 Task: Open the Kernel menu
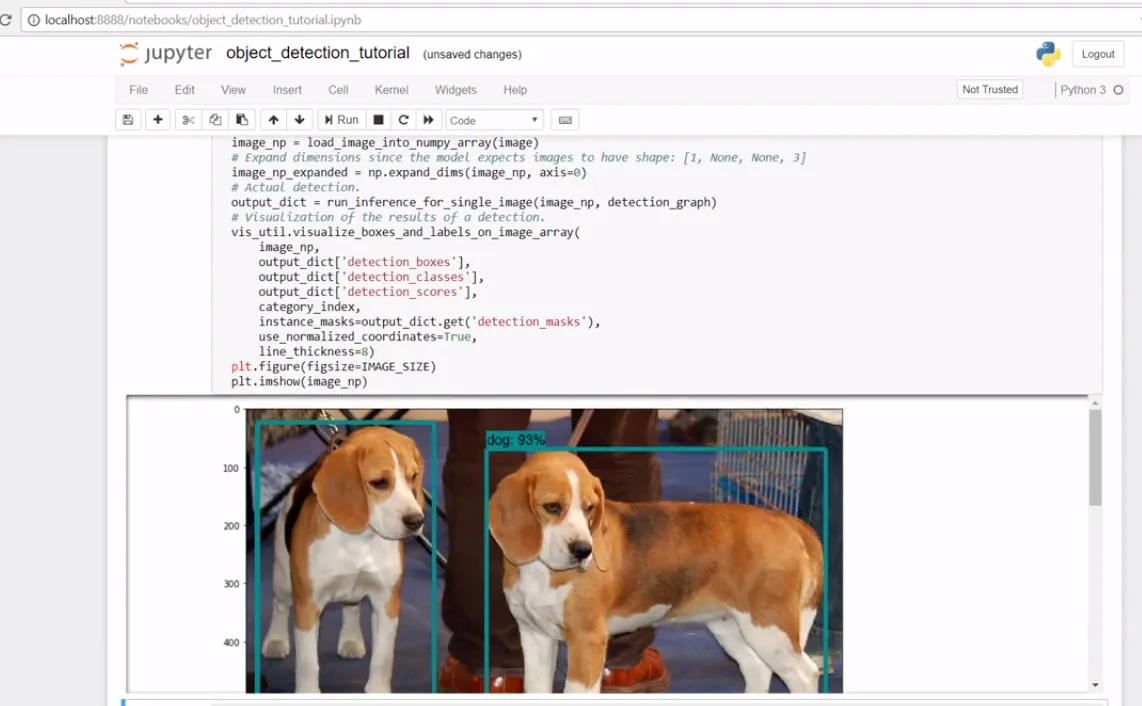(391, 90)
